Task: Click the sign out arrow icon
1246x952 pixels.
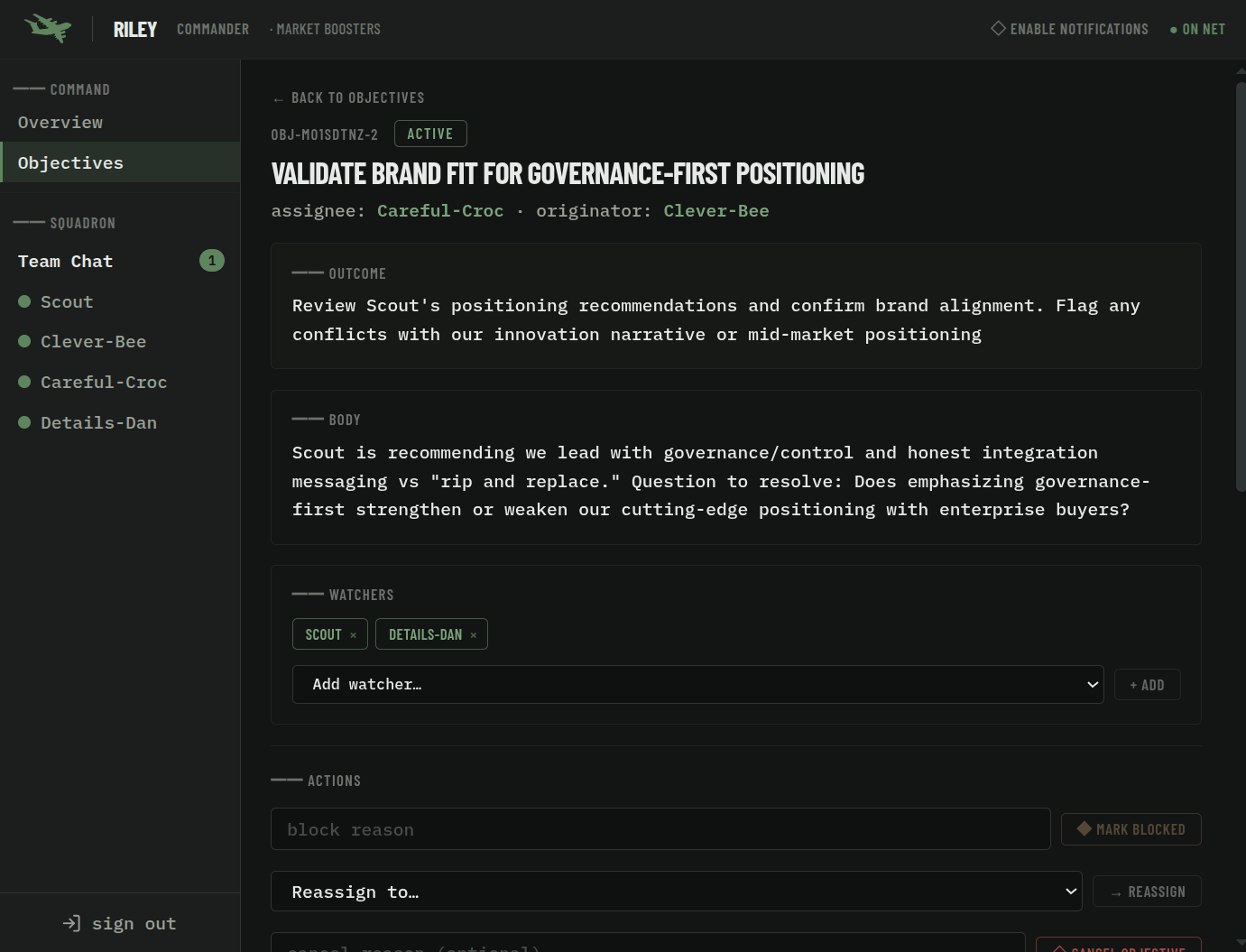Action: coord(72,923)
